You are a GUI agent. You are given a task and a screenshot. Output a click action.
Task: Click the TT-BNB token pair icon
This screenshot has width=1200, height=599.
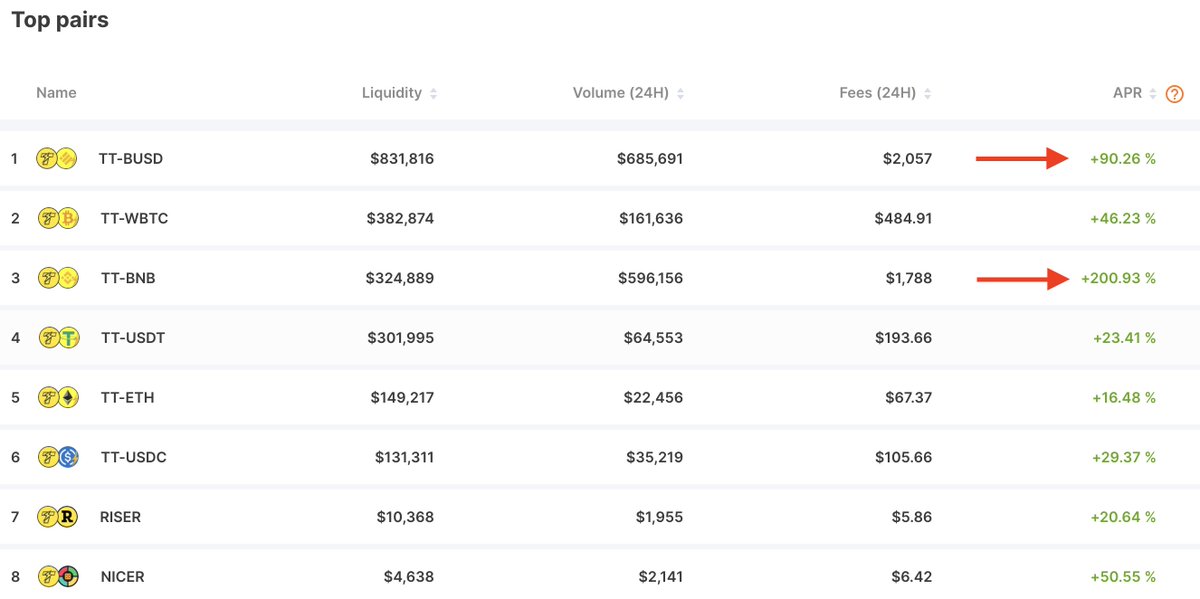point(58,278)
